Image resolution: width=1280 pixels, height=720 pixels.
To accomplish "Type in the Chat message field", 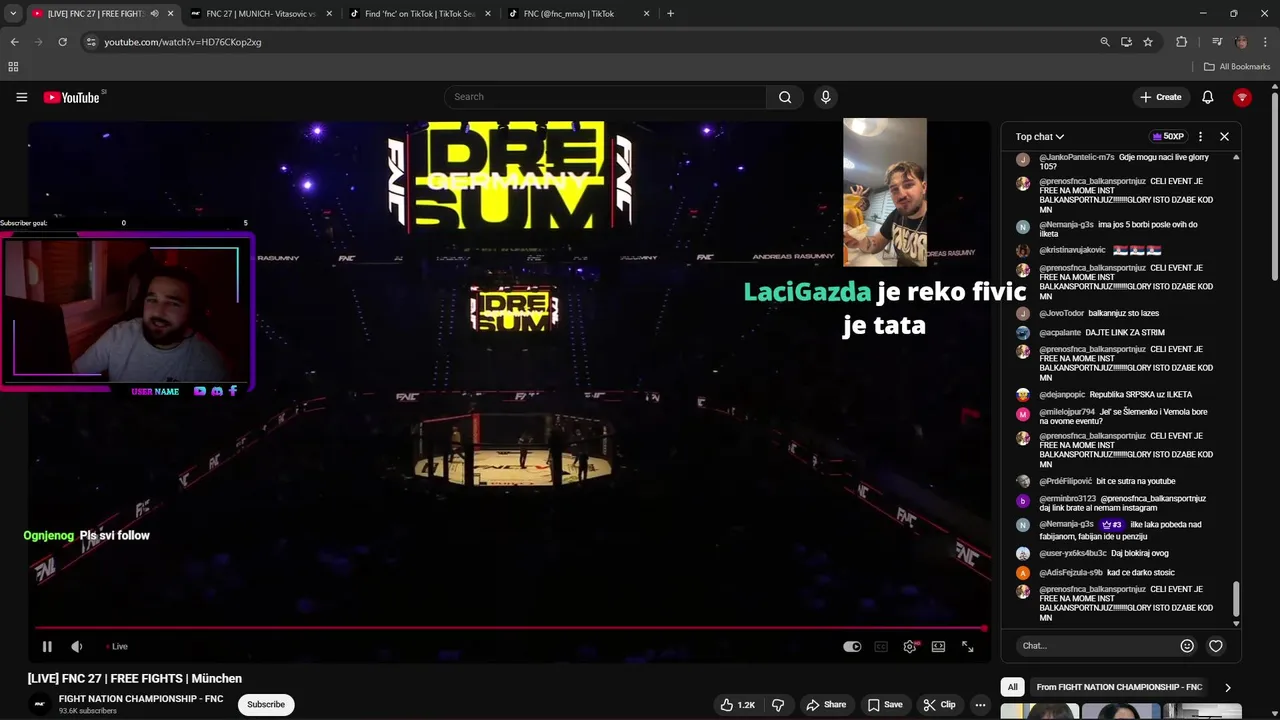I will [1096, 646].
